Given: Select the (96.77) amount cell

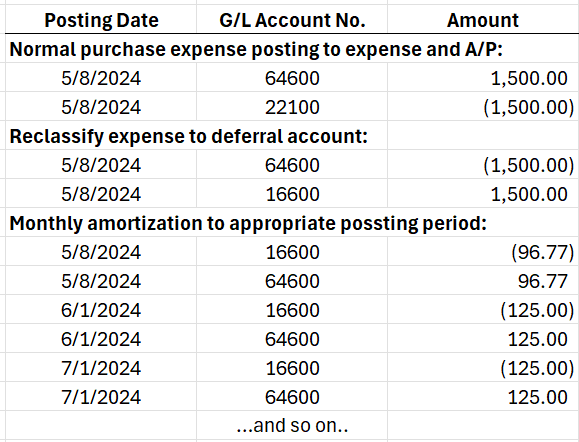Looking at the screenshot, I should pos(483,252).
